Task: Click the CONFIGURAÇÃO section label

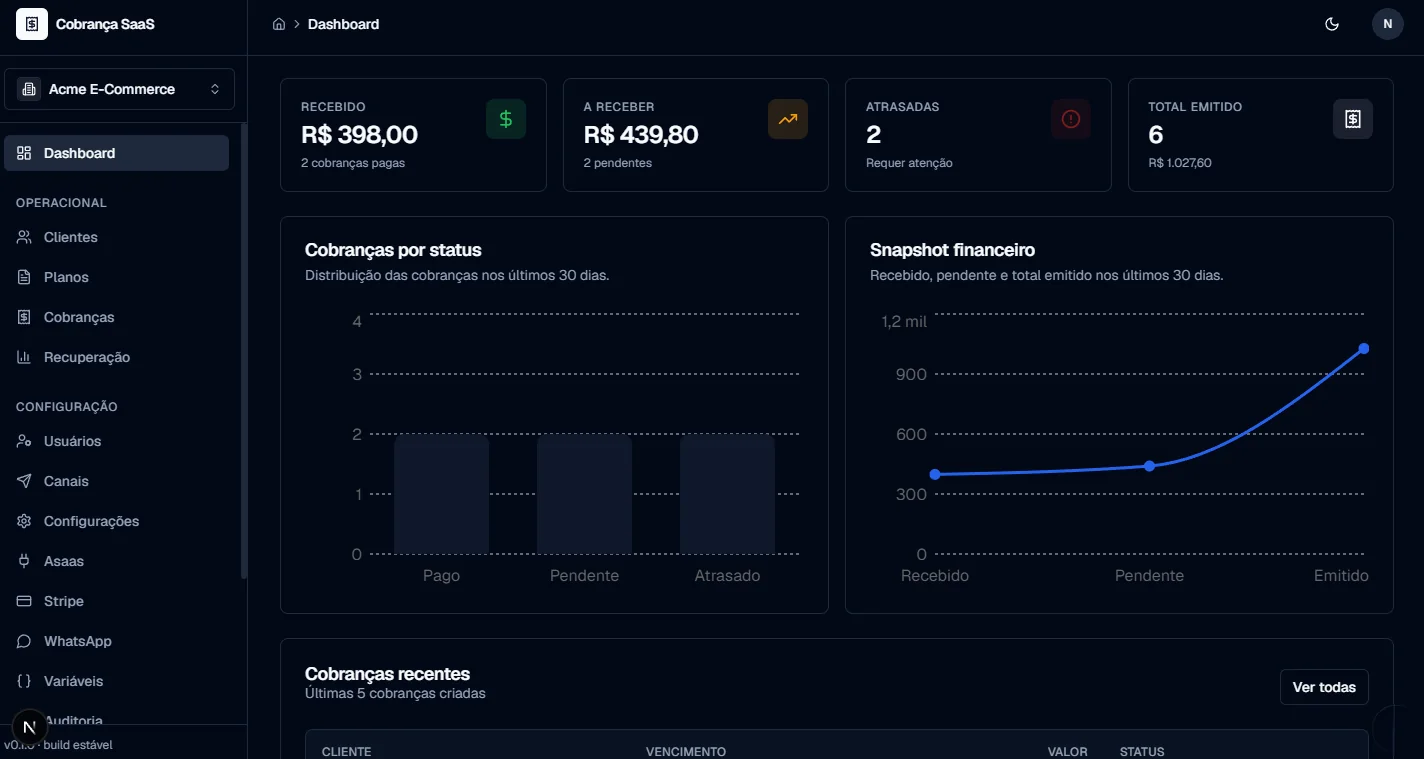Action: (x=67, y=407)
